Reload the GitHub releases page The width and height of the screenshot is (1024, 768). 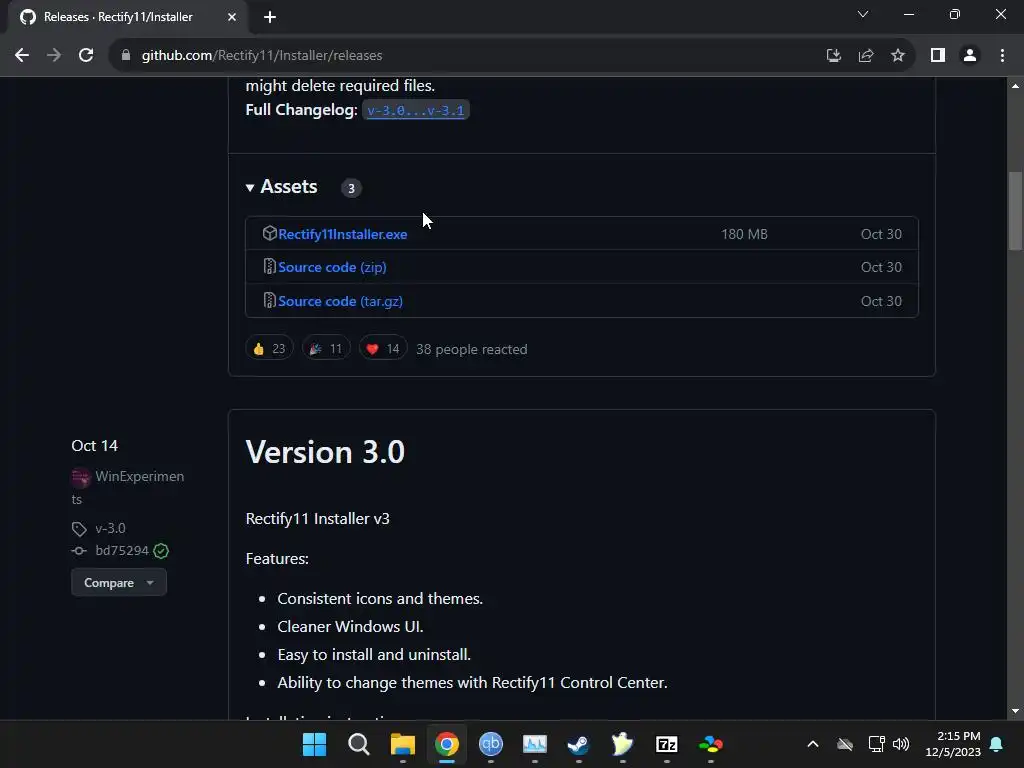coord(86,56)
